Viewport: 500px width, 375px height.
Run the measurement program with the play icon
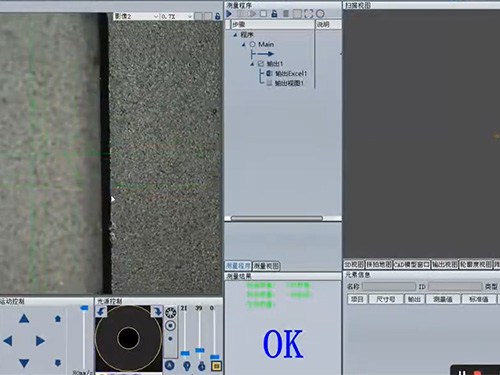click(229, 14)
